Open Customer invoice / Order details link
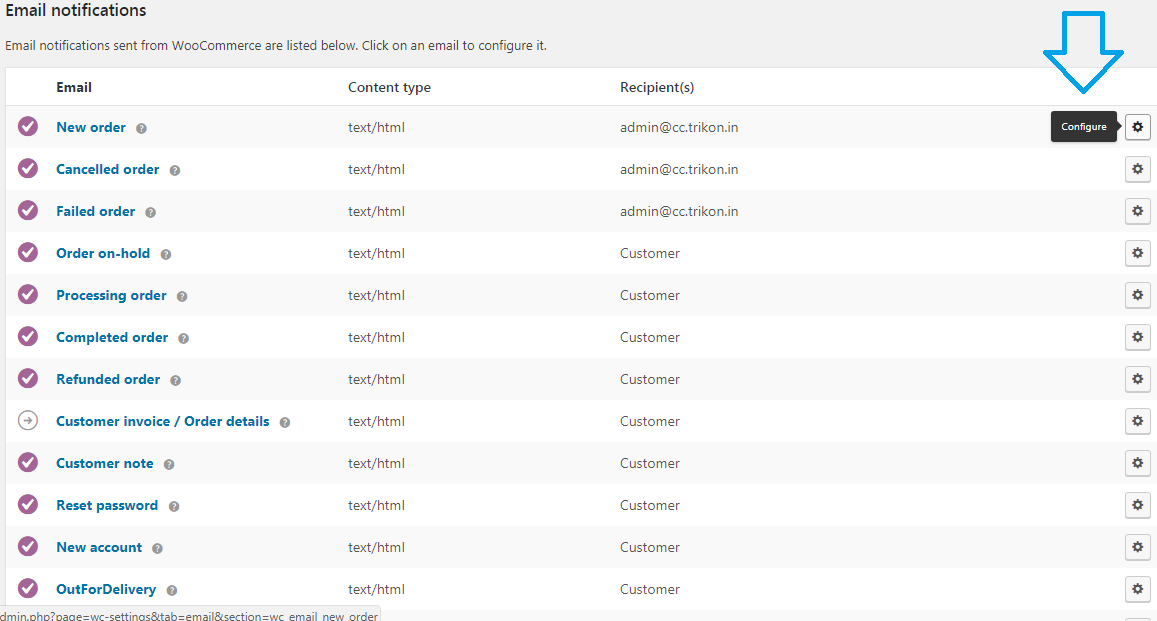Image resolution: width=1157 pixels, height=621 pixels. point(163,421)
